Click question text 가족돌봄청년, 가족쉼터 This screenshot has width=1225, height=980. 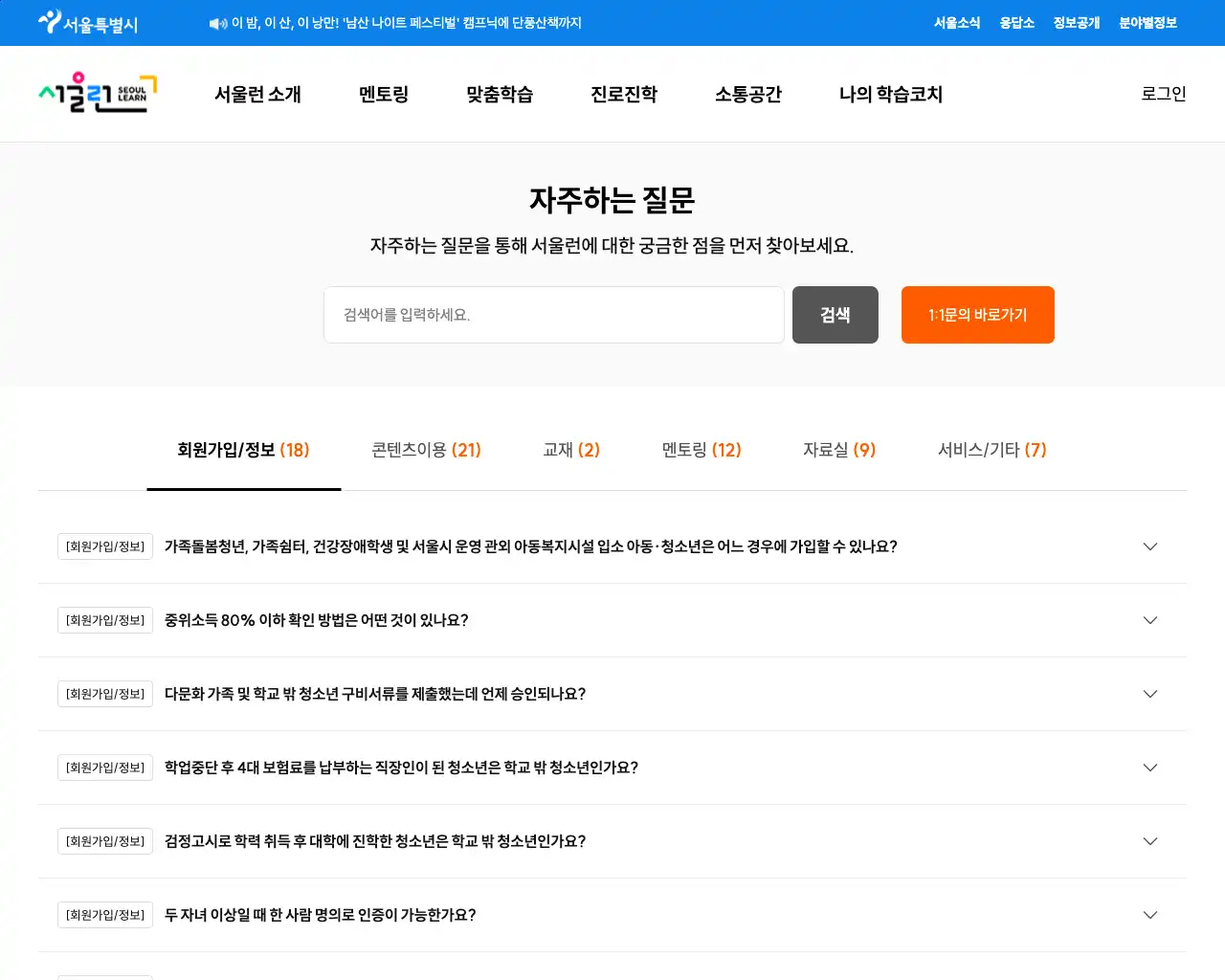tap(531, 546)
